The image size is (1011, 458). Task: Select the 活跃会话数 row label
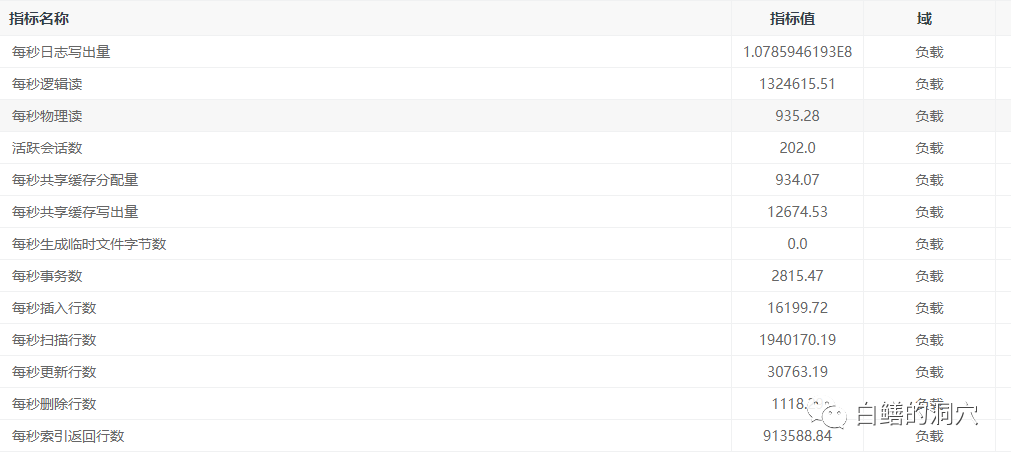point(47,148)
